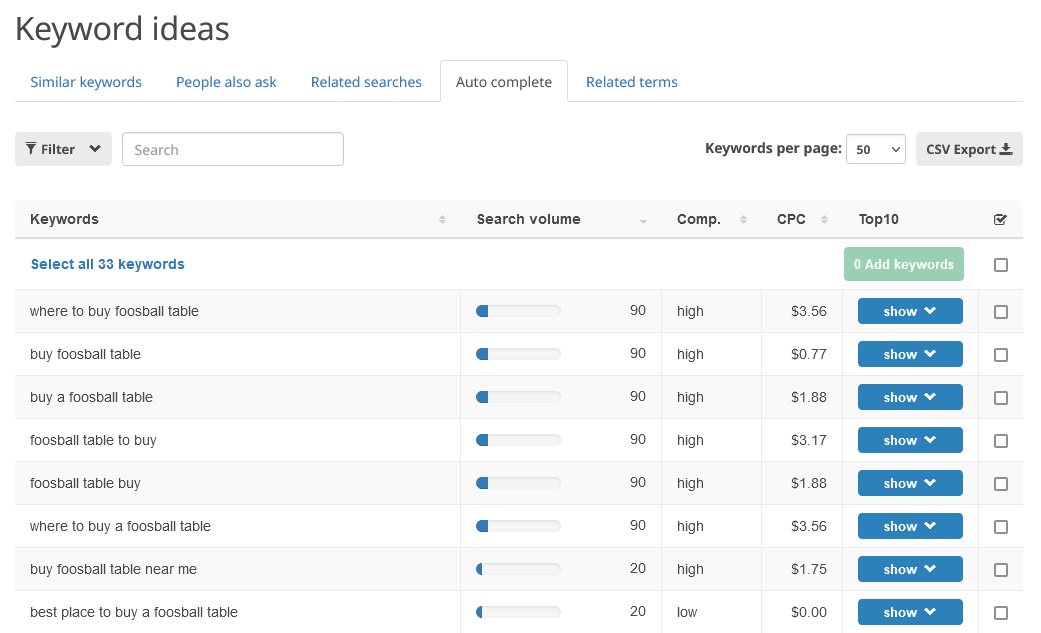Open the Filter dropdown
Viewport: 1041px width, 633px height.
[63, 149]
